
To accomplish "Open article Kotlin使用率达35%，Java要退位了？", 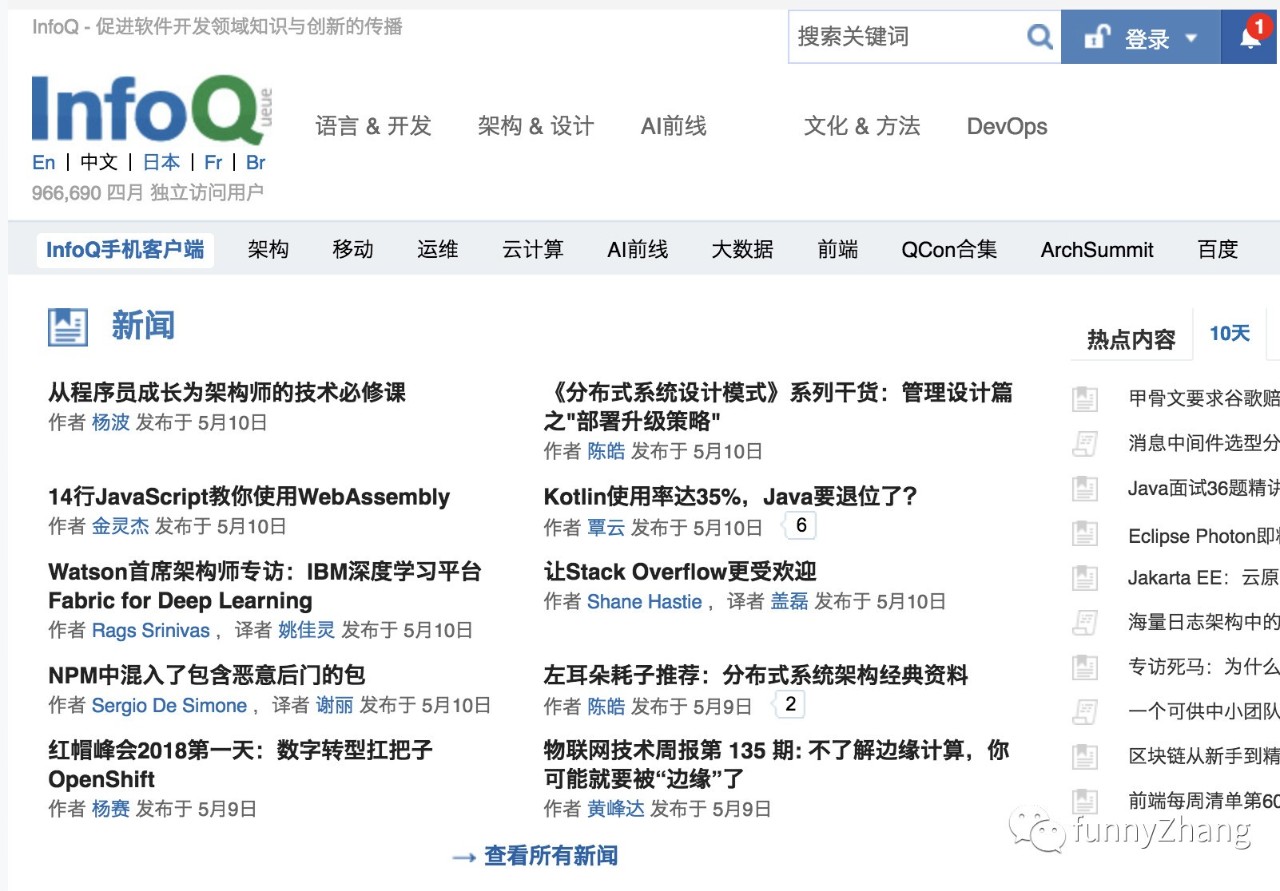I will coord(731,496).
